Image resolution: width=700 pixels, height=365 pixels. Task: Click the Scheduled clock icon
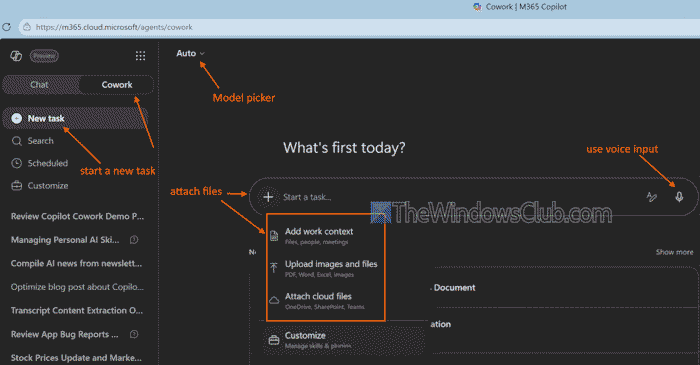[x=17, y=163]
